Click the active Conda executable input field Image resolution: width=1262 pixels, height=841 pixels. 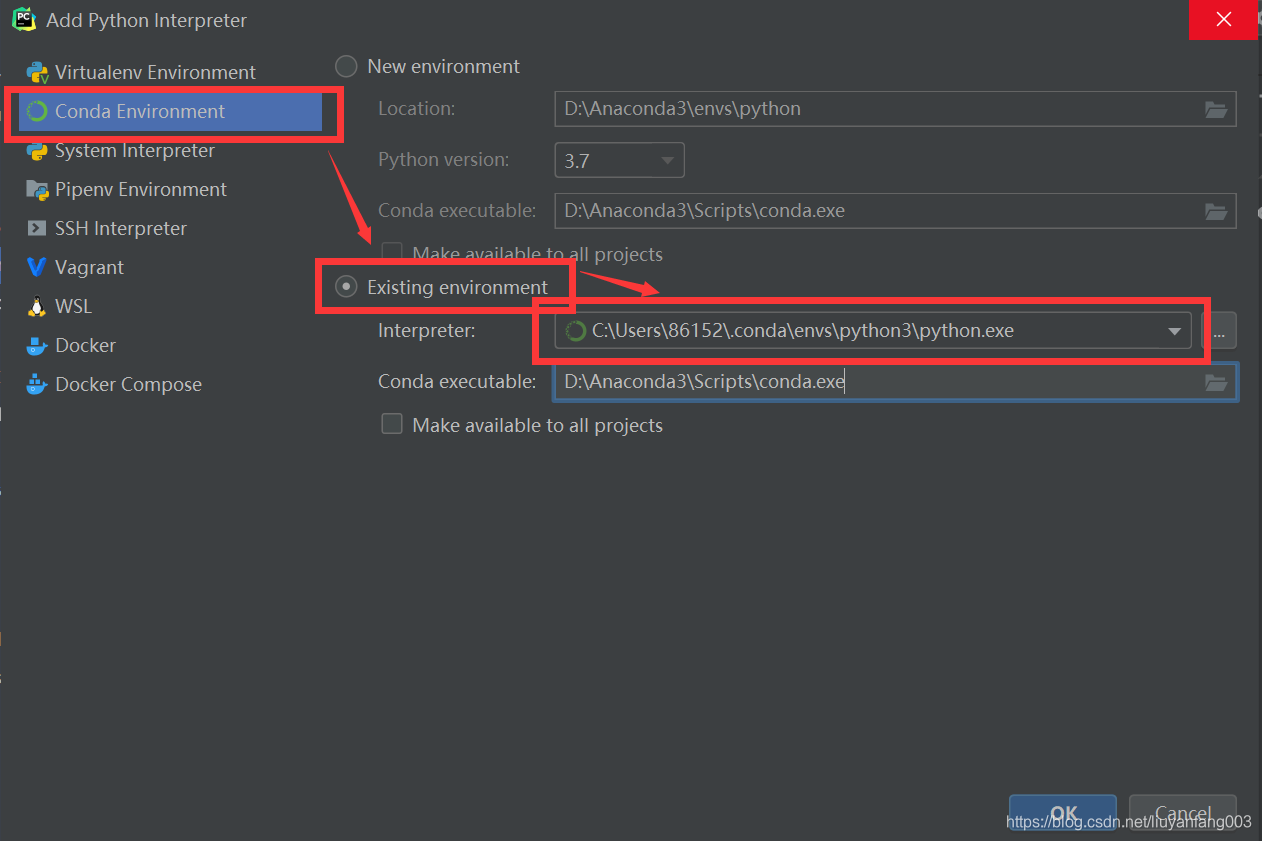pyautogui.click(x=895, y=382)
